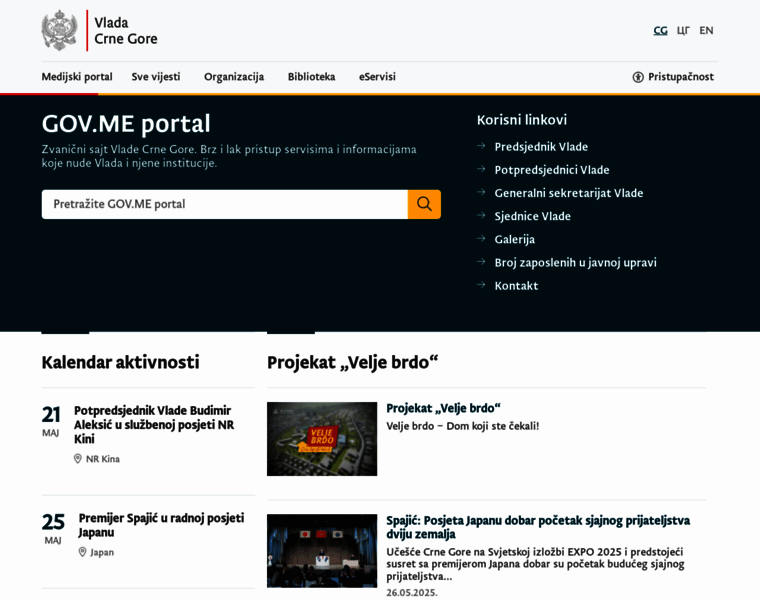This screenshot has width=760, height=600.
Task: Click the Zvanični sajt Vlade Crne Gore description
Action: (229, 156)
